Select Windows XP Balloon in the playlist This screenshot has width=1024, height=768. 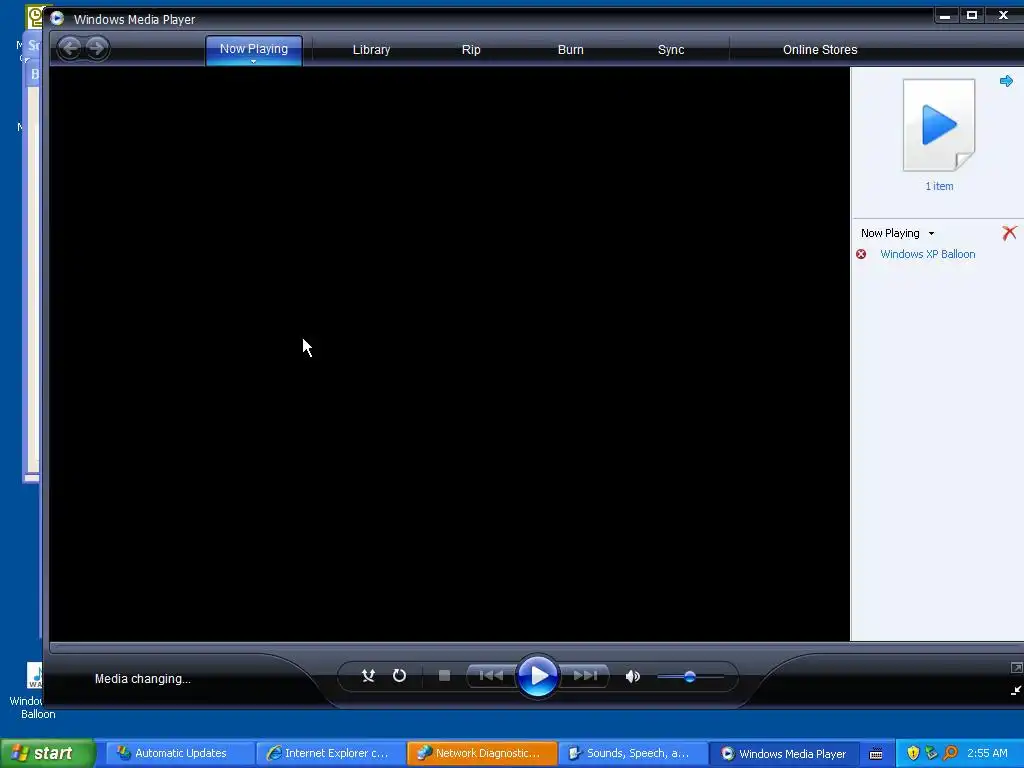click(x=927, y=254)
